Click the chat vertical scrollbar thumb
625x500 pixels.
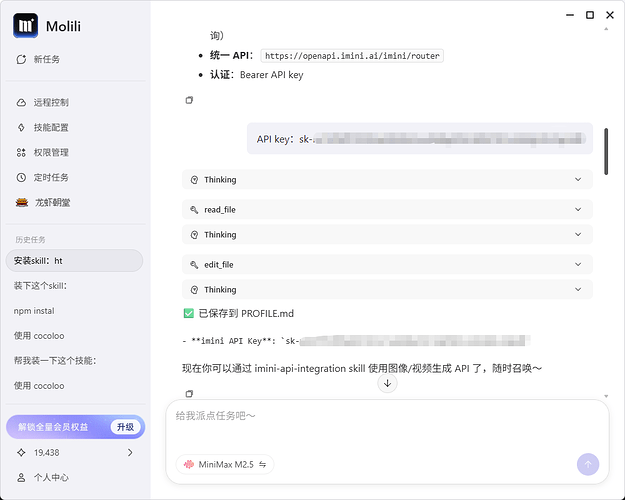tap(606, 152)
